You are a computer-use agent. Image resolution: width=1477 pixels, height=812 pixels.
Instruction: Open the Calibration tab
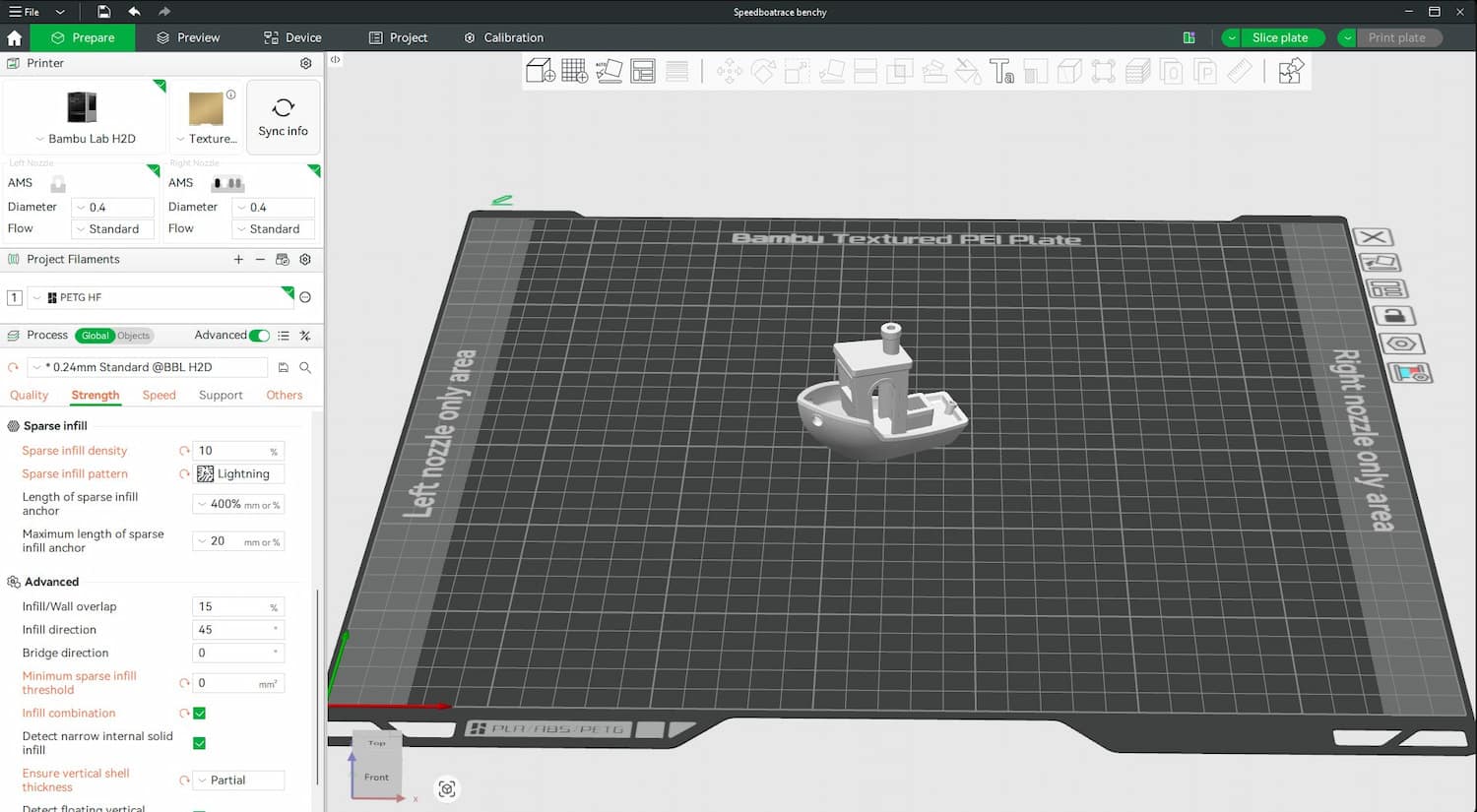503,37
